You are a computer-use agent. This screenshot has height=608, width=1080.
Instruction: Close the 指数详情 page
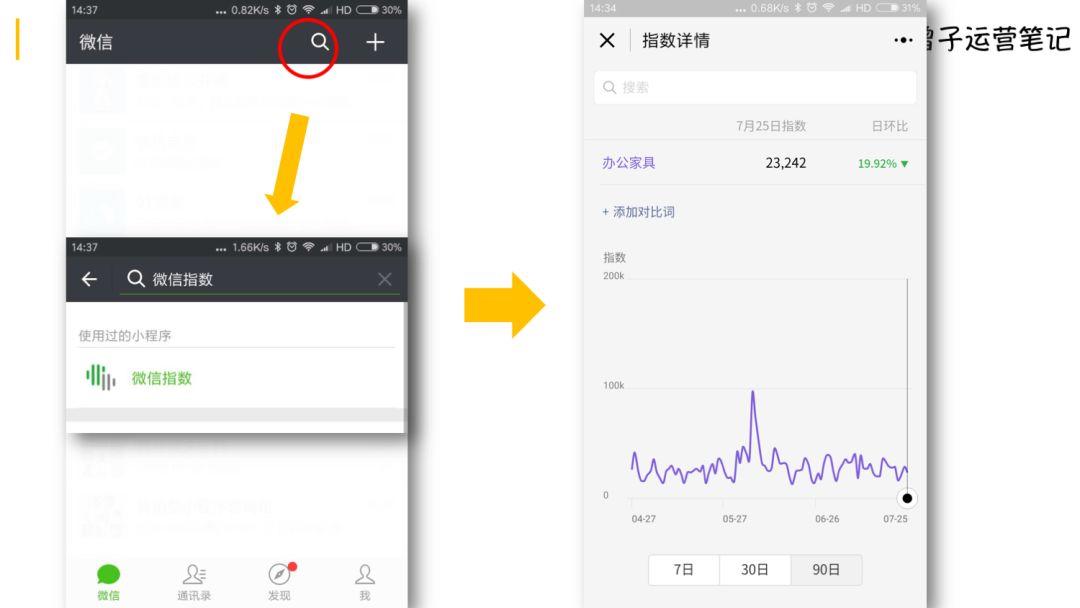[x=607, y=41]
